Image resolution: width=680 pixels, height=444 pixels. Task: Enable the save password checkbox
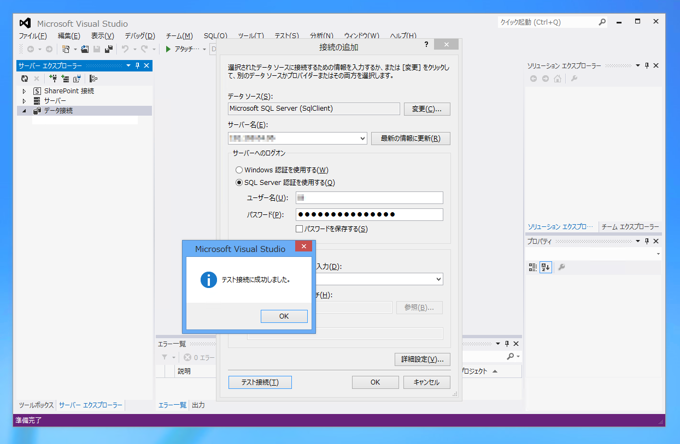pyautogui.click(x=299, y=229)
